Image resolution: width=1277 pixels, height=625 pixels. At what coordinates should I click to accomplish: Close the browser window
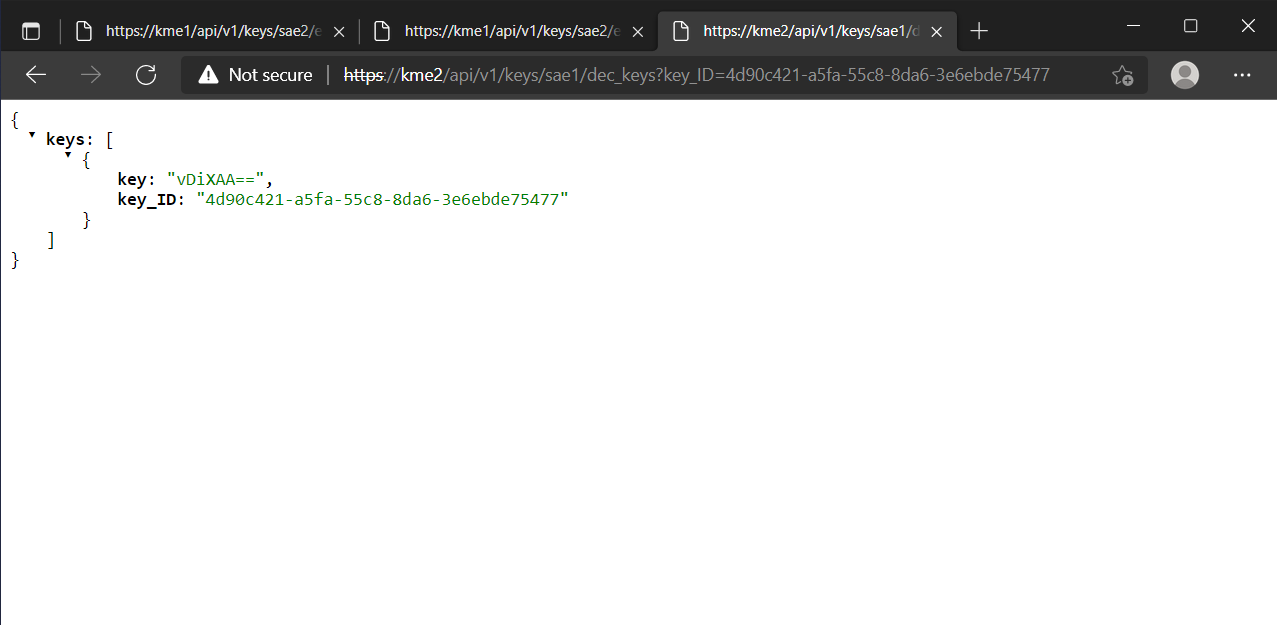point(1247,26)
